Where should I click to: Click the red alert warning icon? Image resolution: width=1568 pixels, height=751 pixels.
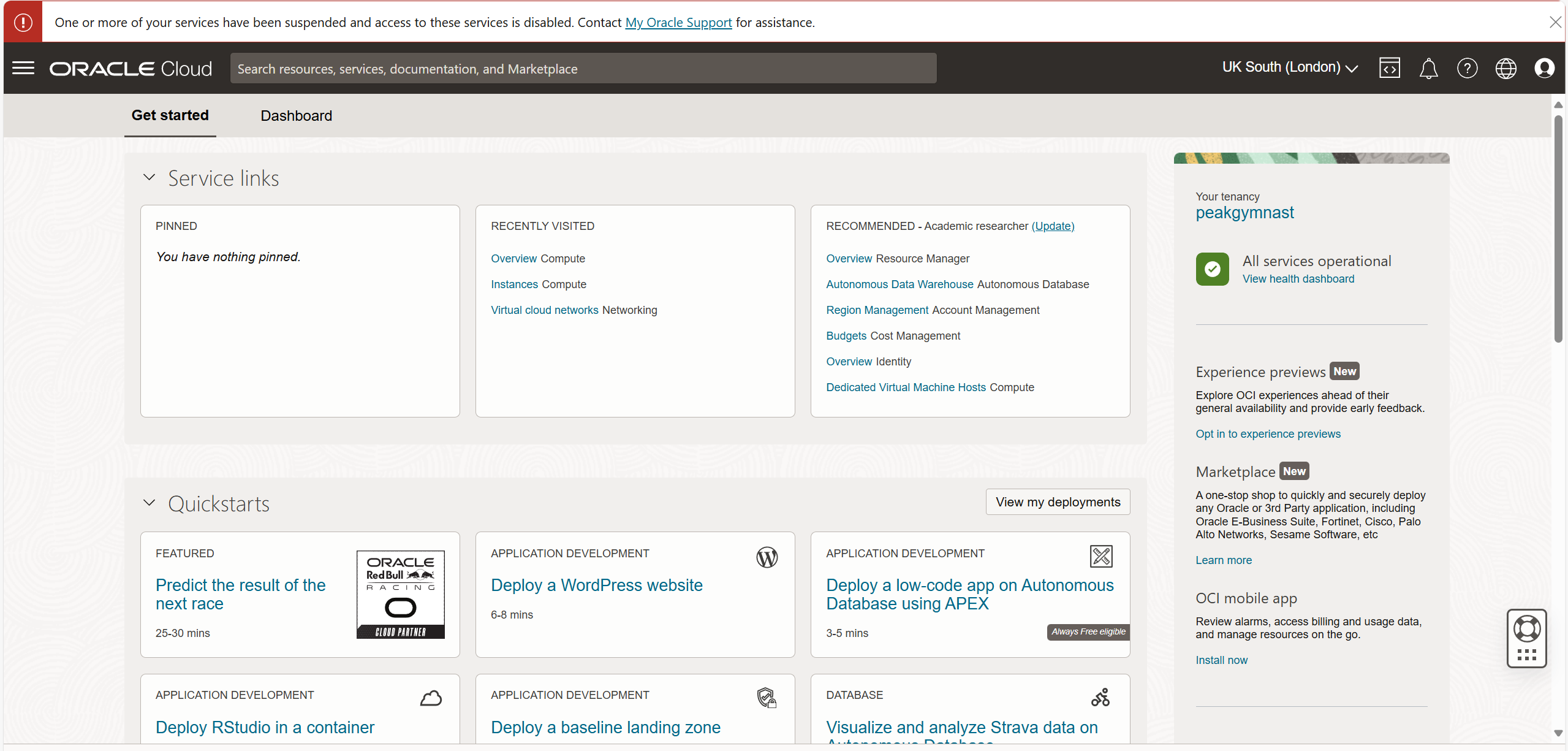[x=23, y=22]
